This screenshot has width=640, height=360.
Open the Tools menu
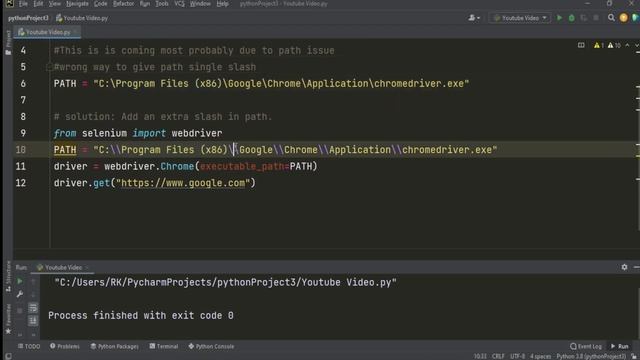pos(162,4)
